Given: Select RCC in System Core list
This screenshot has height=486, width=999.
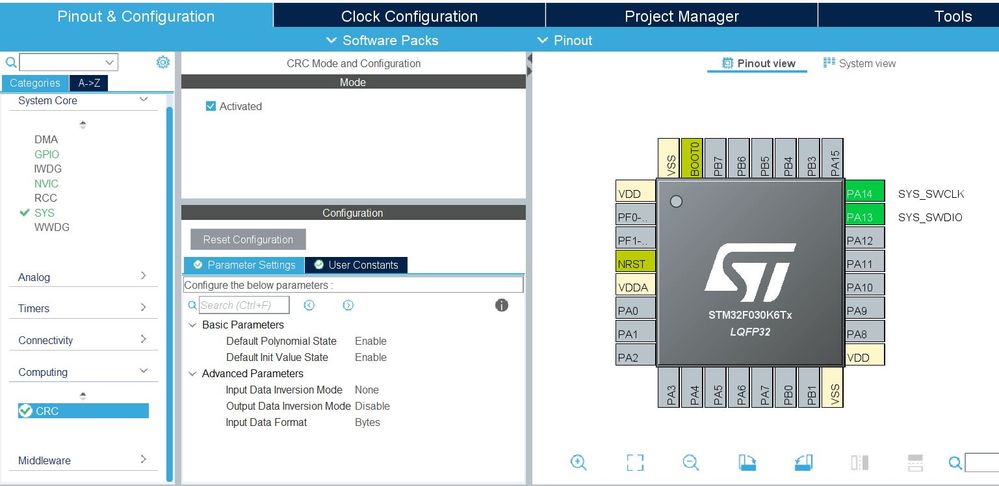Looking at the screenshot, I should click(46, 198).
